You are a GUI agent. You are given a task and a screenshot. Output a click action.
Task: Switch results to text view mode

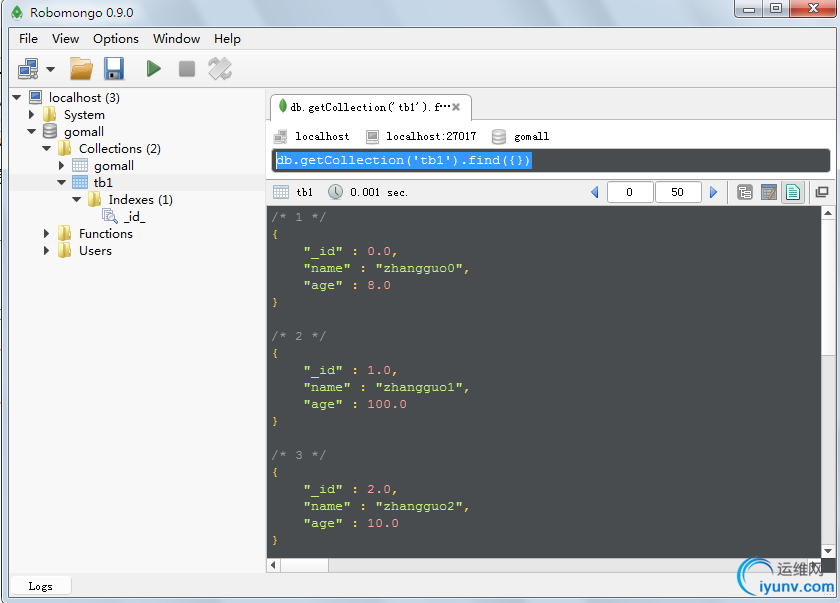pyautogui.click(x=793, y=192)
